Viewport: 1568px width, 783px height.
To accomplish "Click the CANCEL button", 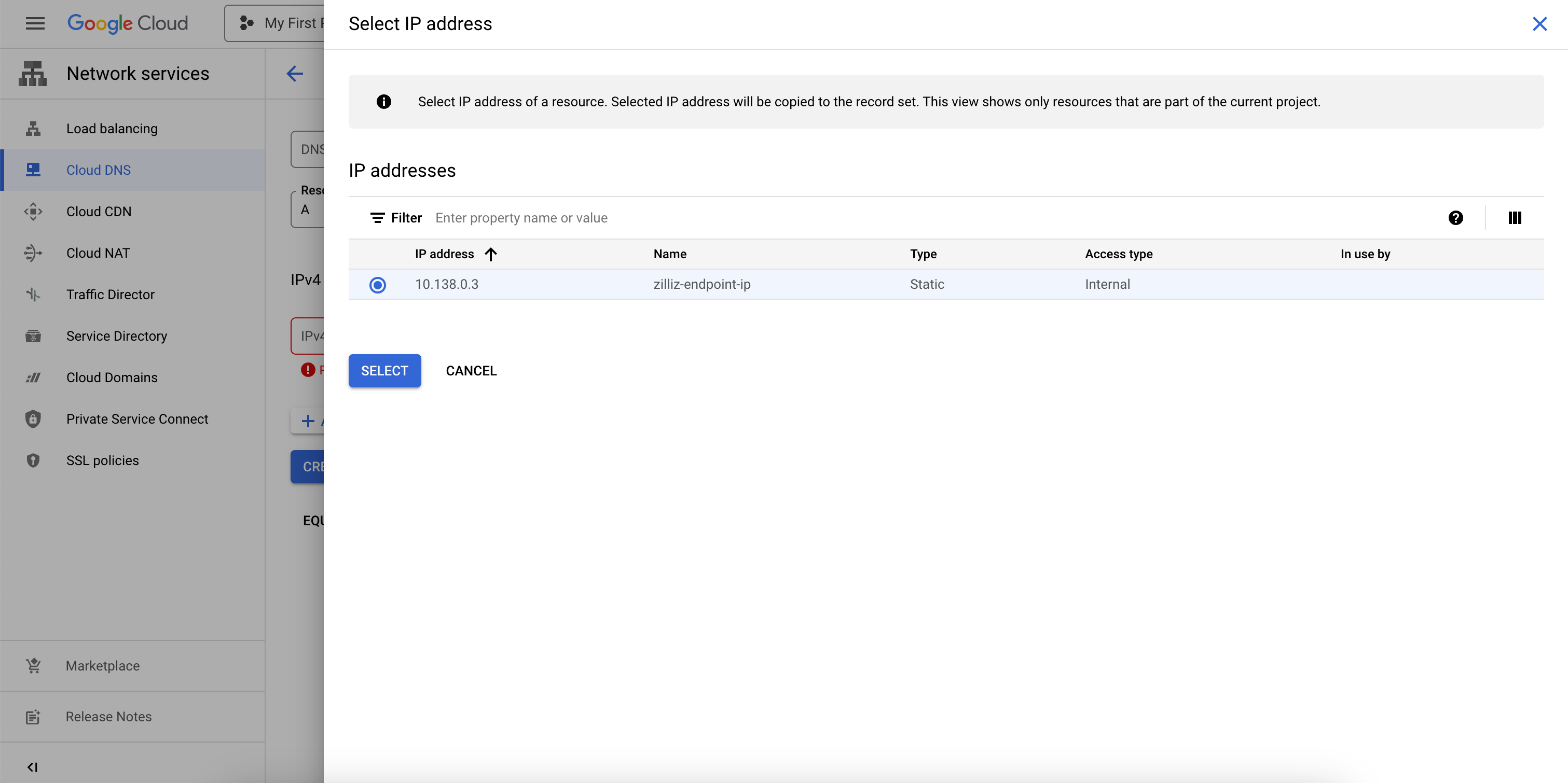I will click(x=471, y=371).
